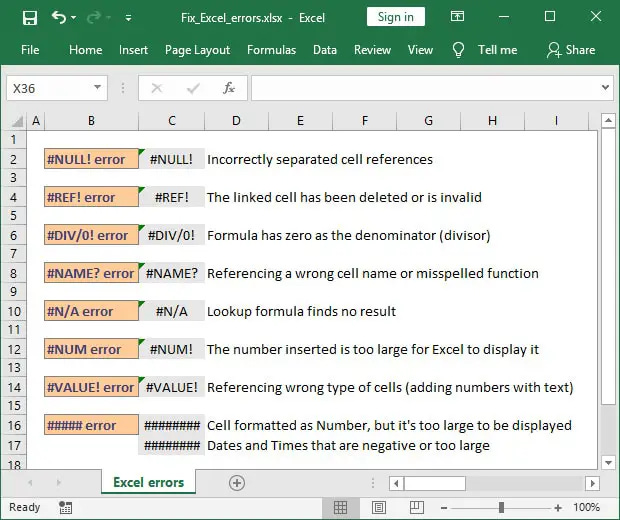
Task: Switch to the Insert ribbon tab
Action: [133, 50]
